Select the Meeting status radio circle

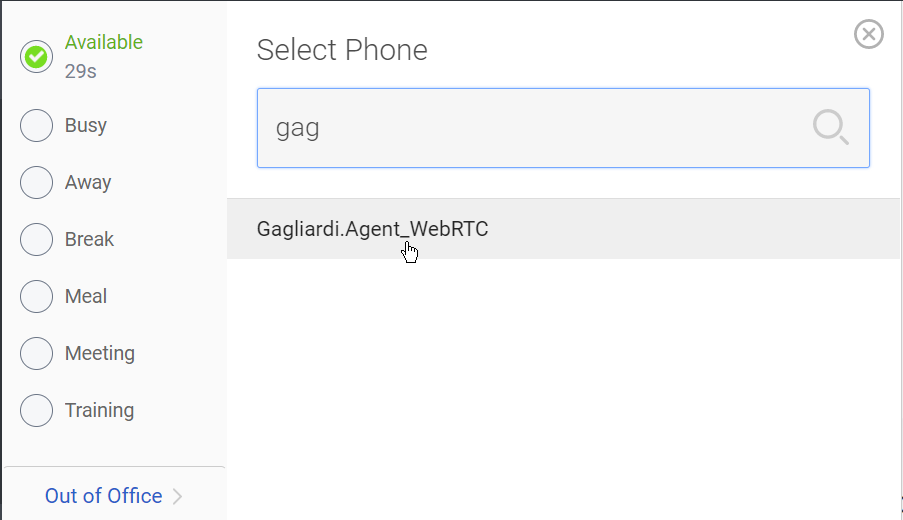pos(36,354)
